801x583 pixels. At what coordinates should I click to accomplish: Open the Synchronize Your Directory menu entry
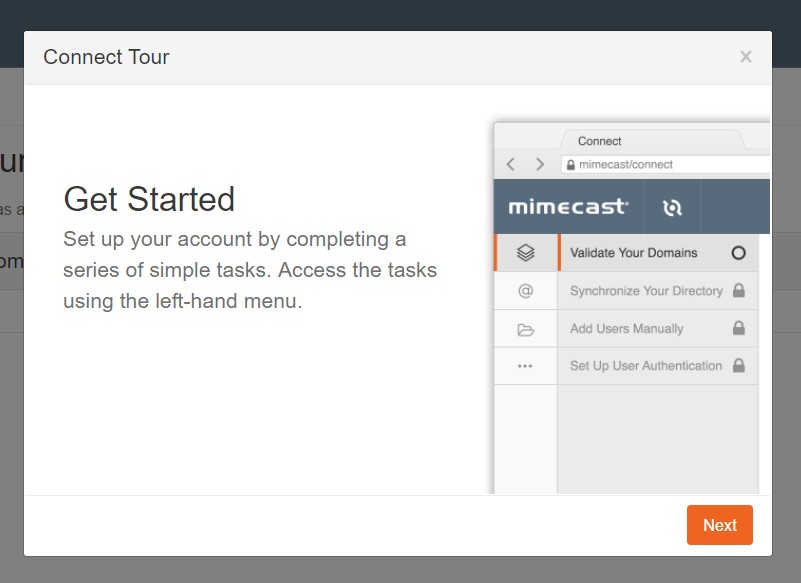648,290
